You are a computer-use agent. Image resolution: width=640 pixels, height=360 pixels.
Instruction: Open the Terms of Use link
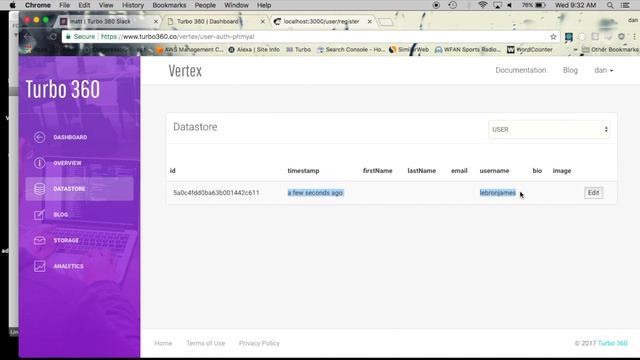[205, 343]
